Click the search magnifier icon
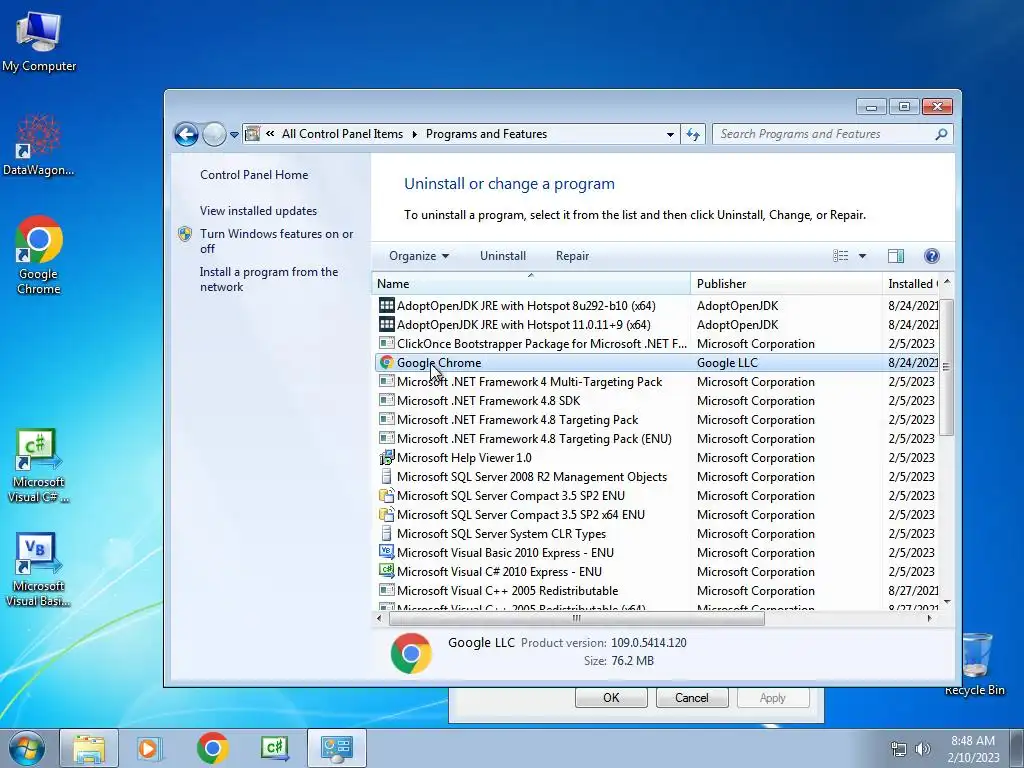The image size is (1024, 768). pyautogui.click(x=941, y=134)
